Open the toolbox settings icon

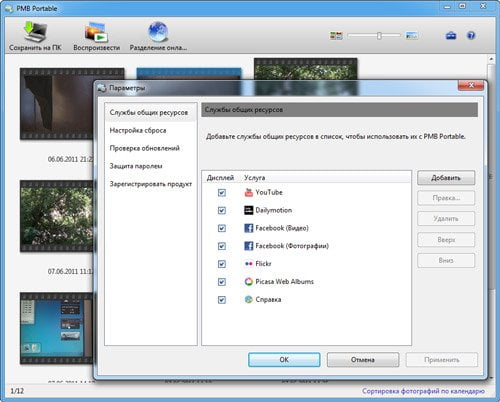[x=451, y=36]
